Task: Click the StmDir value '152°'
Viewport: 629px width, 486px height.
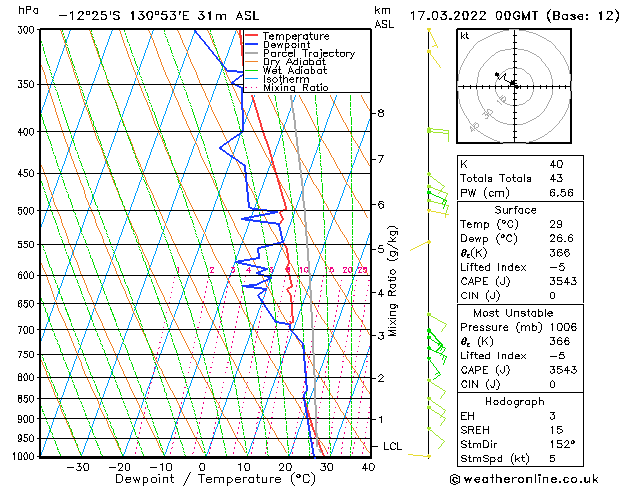Action: [562, 445]
